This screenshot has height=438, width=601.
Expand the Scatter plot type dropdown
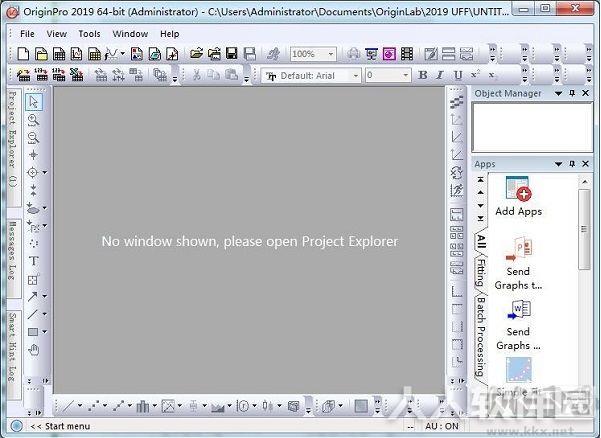(105, 405)
